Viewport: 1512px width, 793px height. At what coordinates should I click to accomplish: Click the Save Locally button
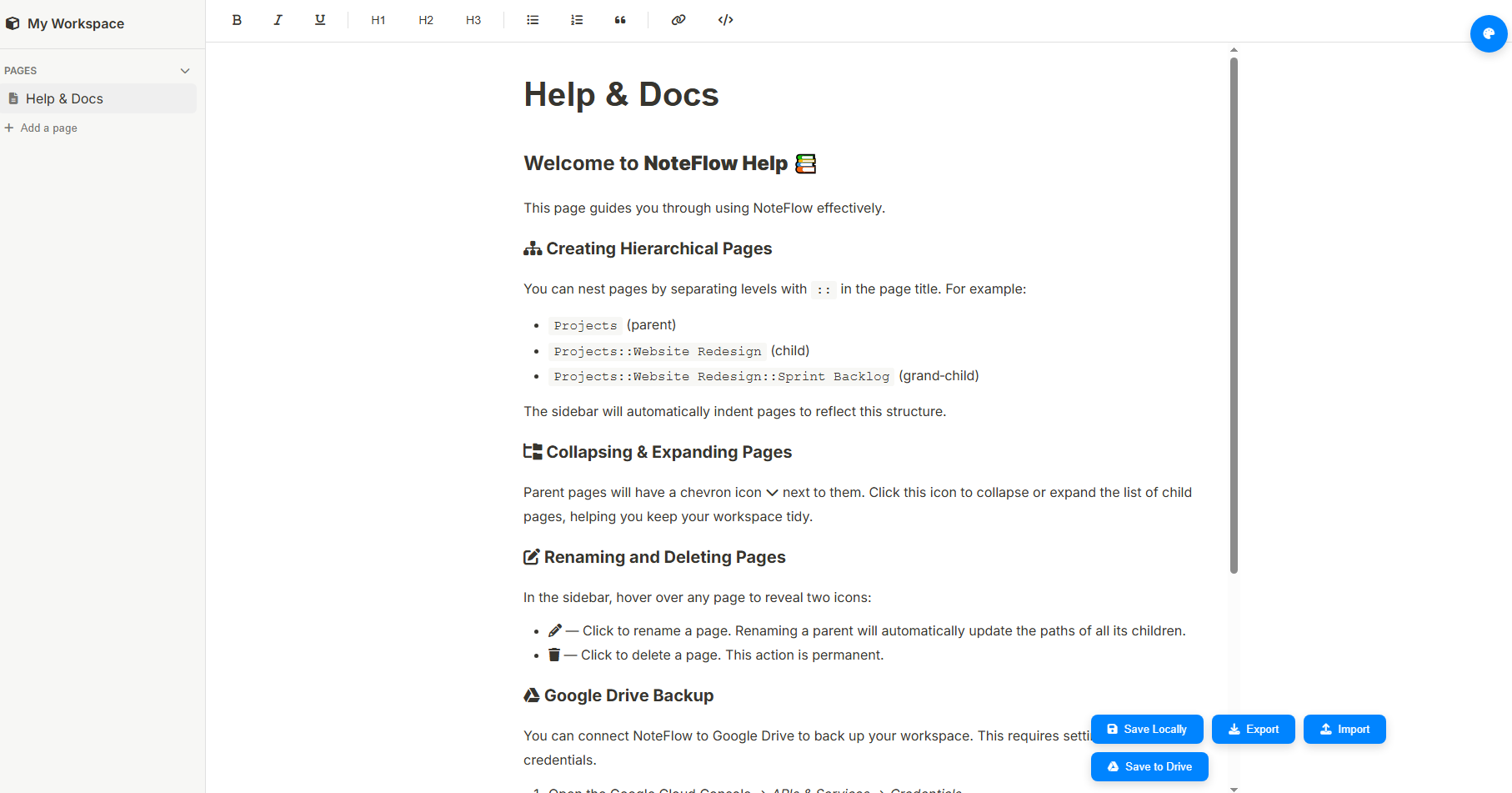click(1147, 729)
